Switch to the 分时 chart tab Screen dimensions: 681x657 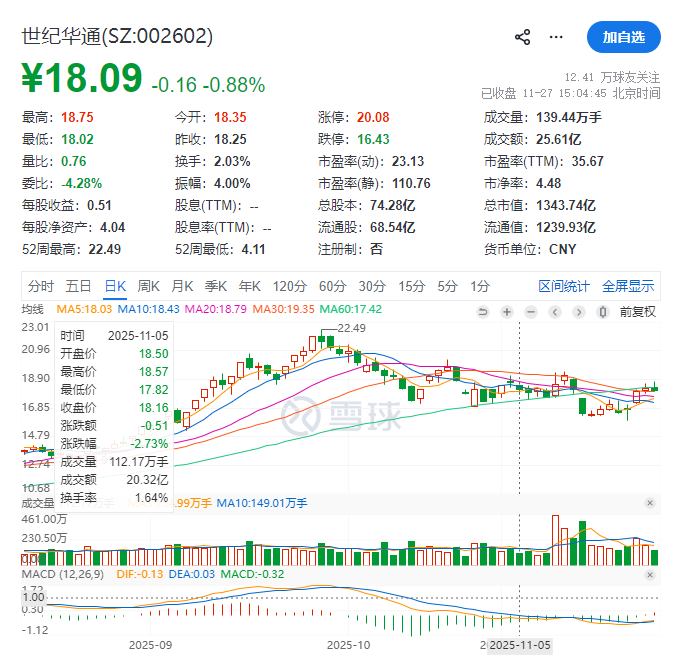click(x=41, y=286)
